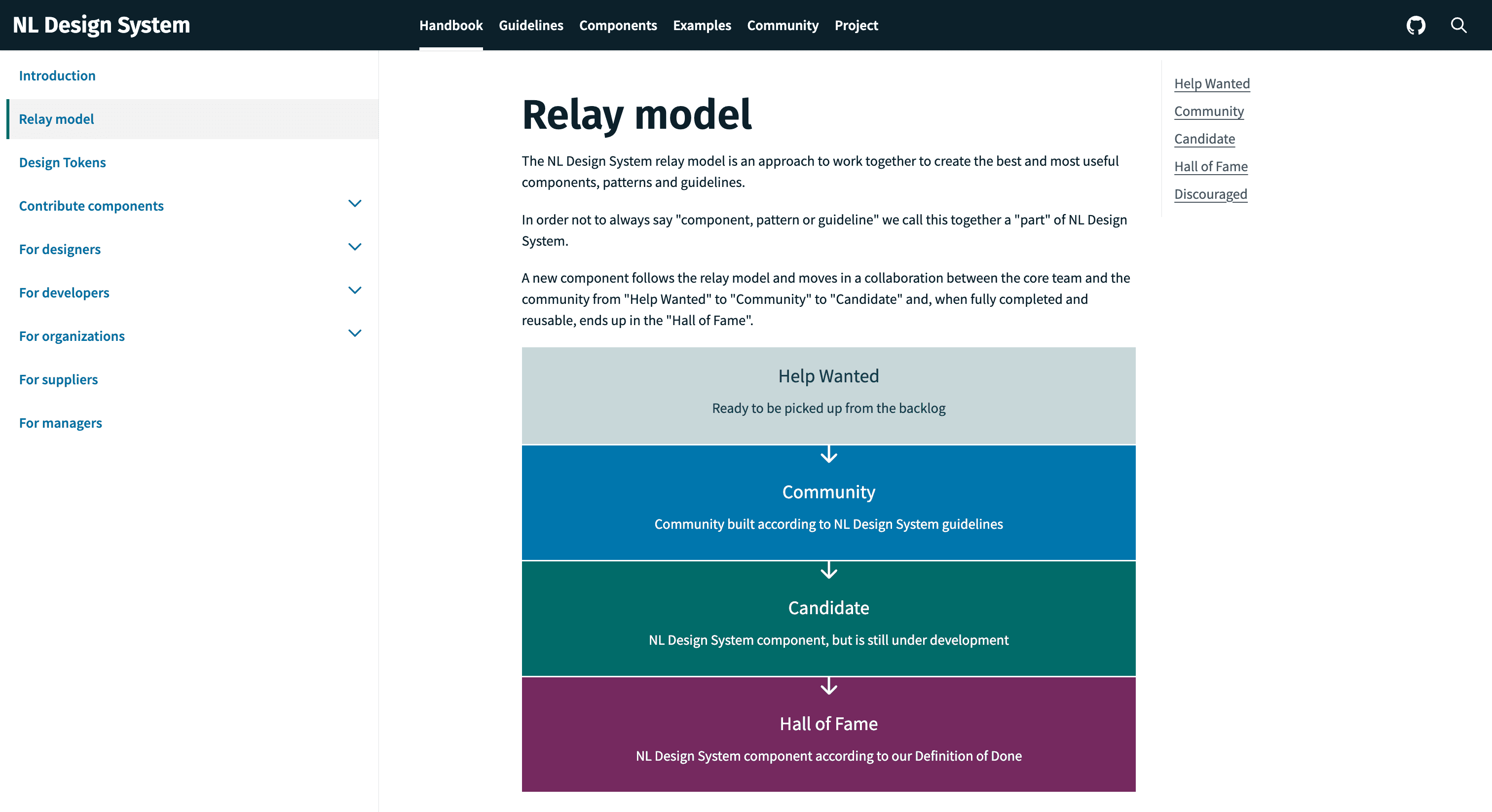Jump to Discouraged in table of contents

(x=1211, y=194)
